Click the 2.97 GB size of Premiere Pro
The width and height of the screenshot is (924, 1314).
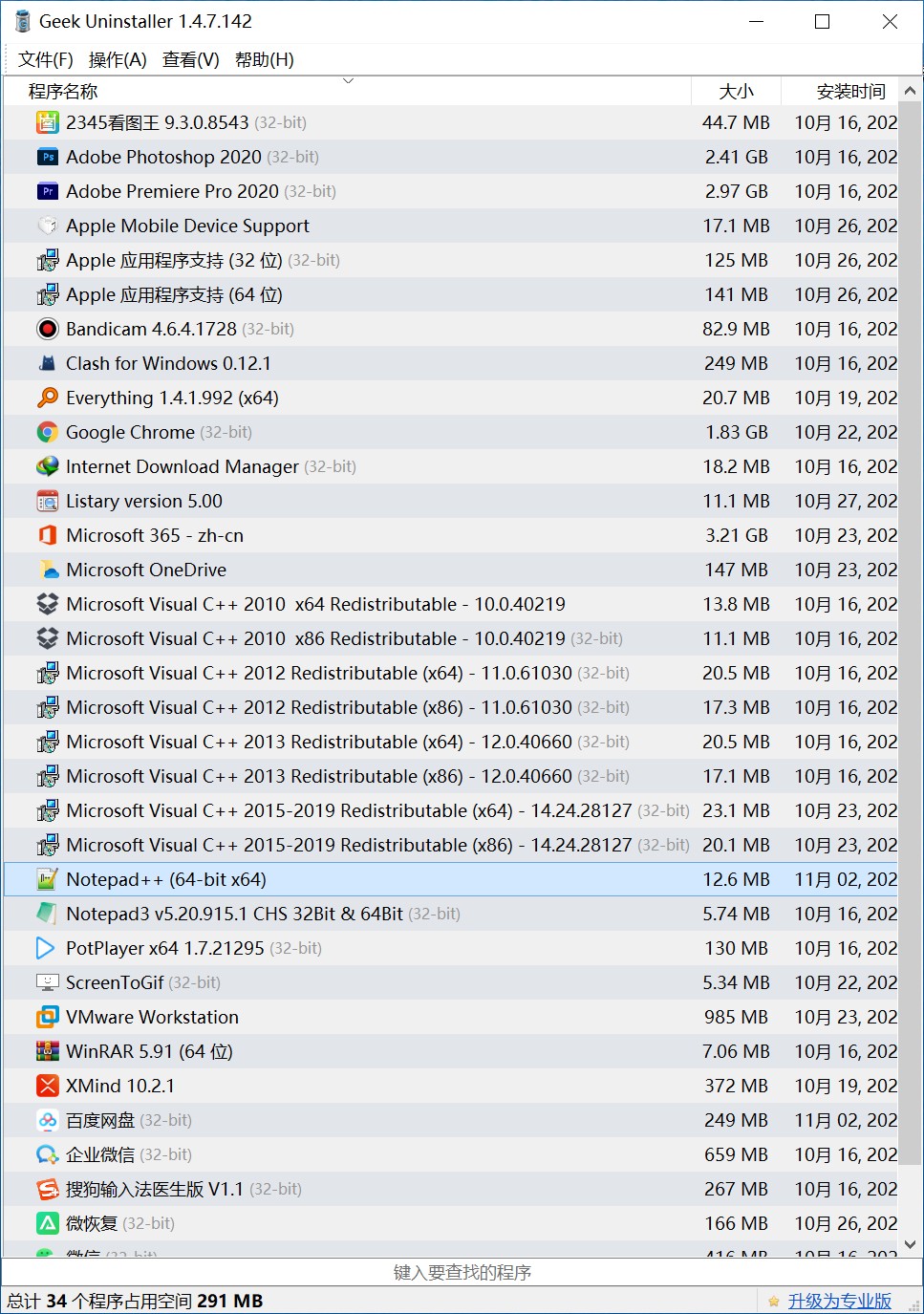coord(737,191)
